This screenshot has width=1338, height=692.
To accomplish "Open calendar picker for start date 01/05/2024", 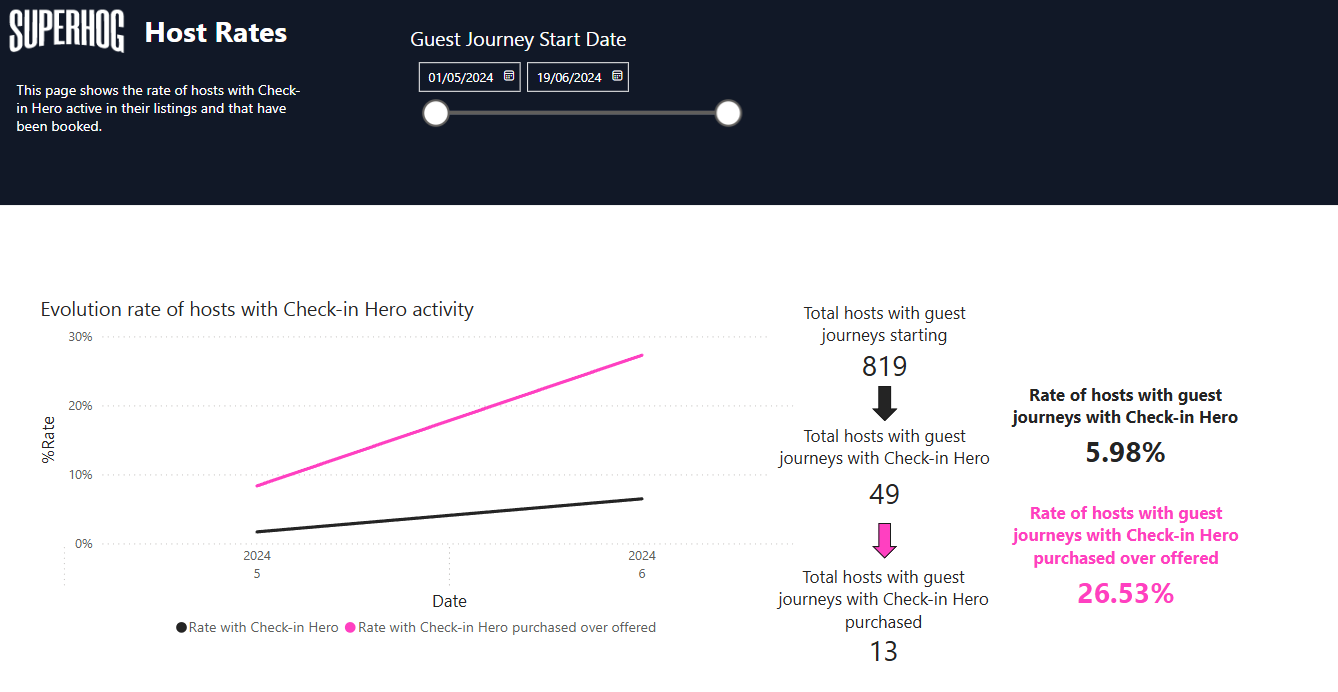I will (509, 76).
